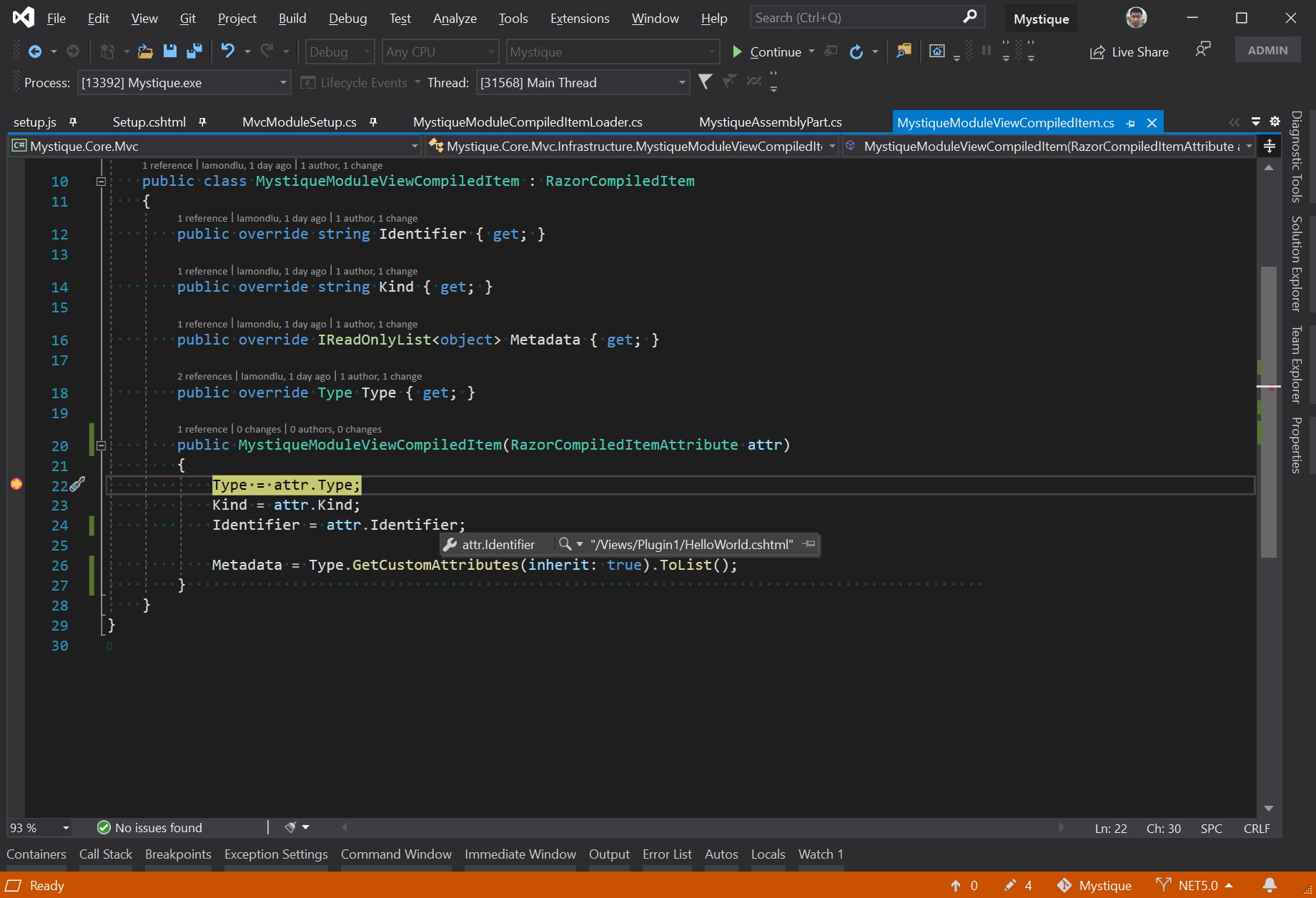1316x898 pixels.
Task: Click the ADMIN button
Action: pos(1267,50)
